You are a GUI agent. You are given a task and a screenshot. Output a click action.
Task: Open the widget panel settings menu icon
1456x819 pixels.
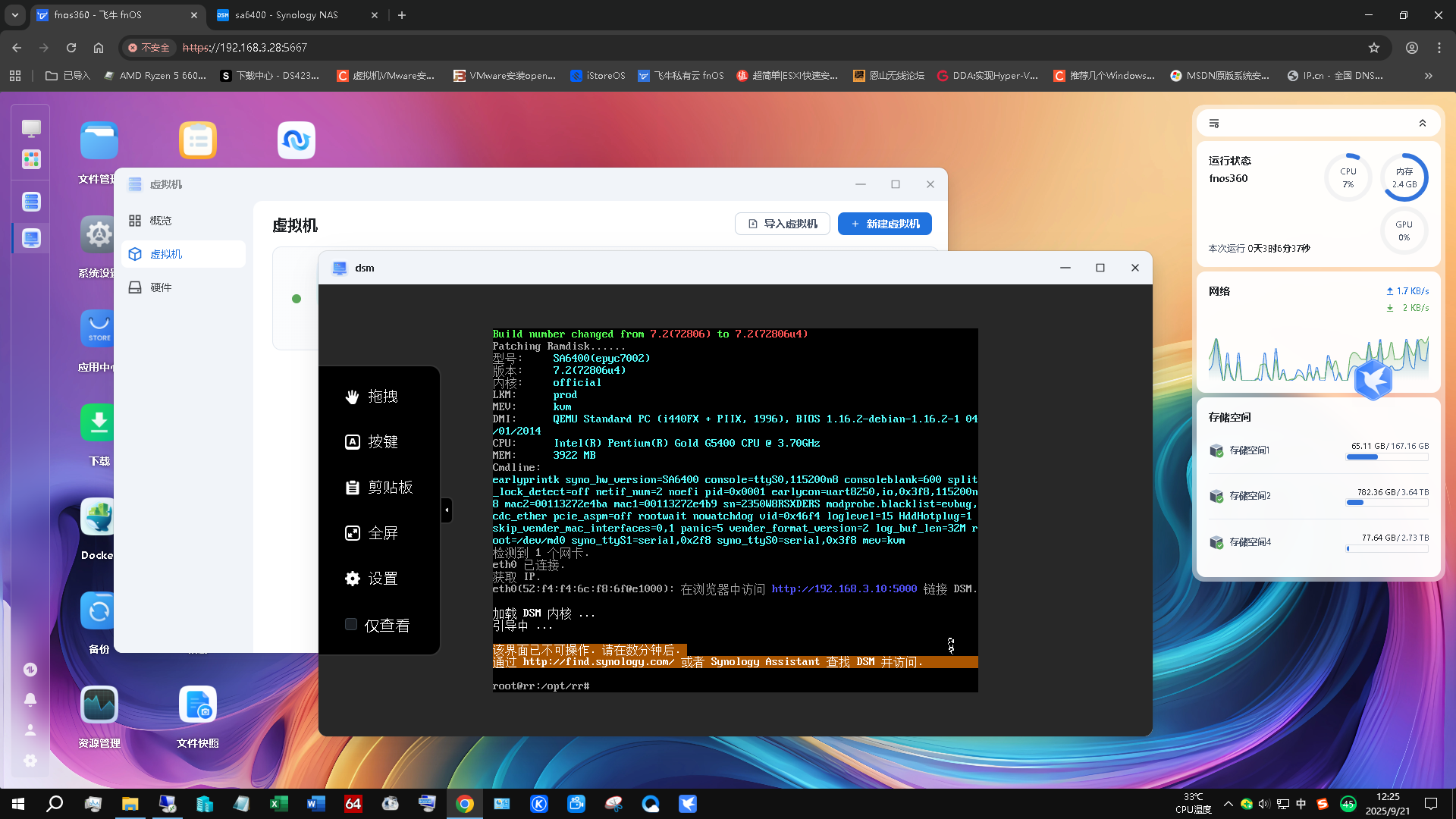pyautogui.click(x=1214, y=123)
